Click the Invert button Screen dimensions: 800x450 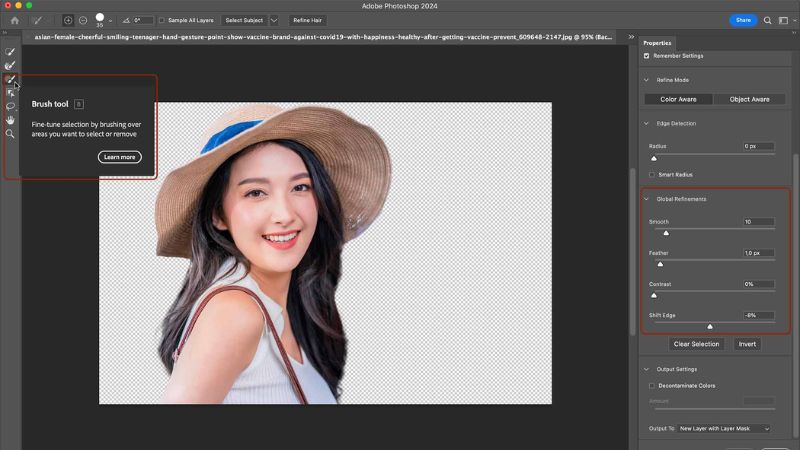(x=747, y=344)
